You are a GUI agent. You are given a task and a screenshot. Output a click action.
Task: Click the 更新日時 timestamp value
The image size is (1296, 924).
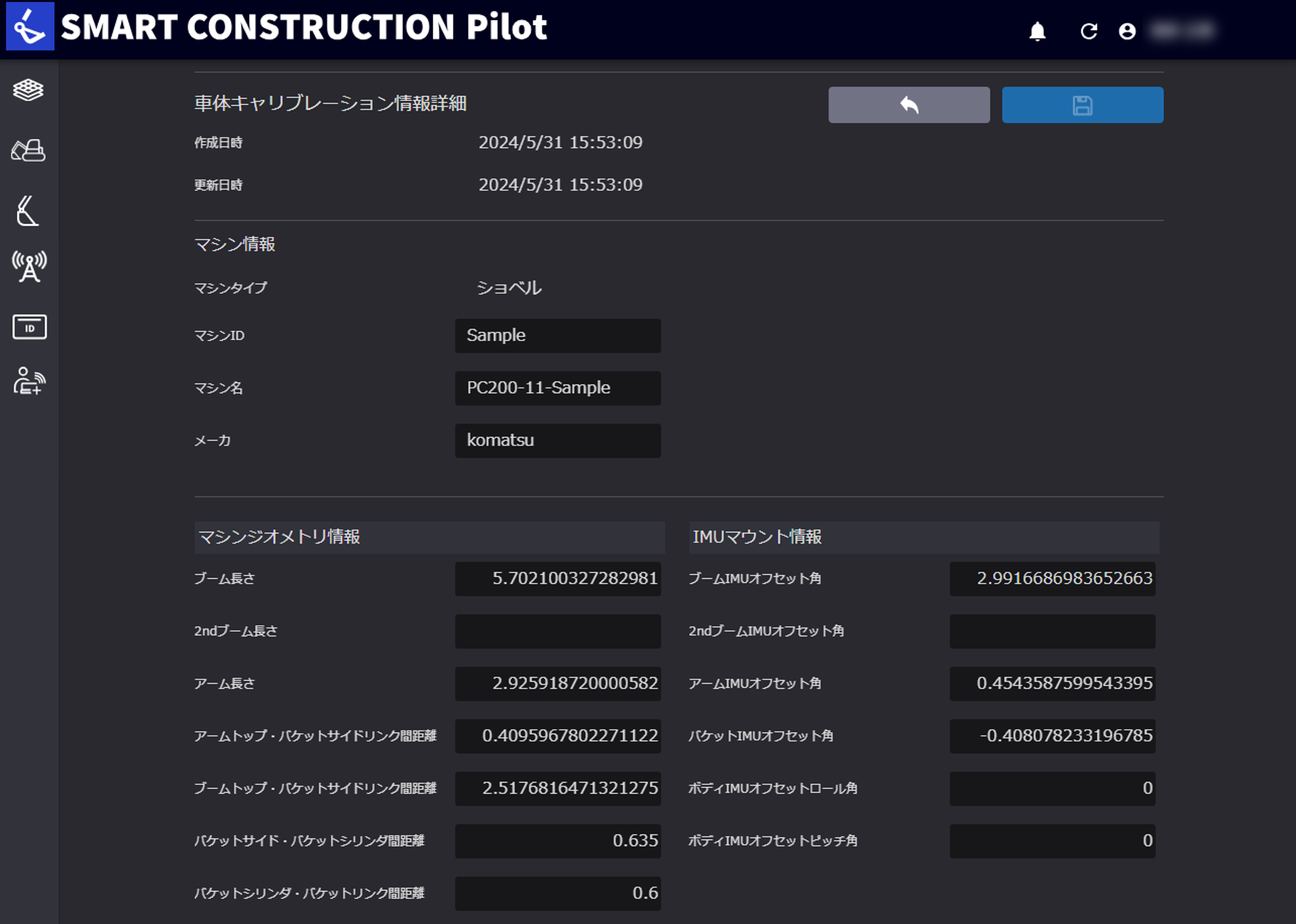pos(560,185)
